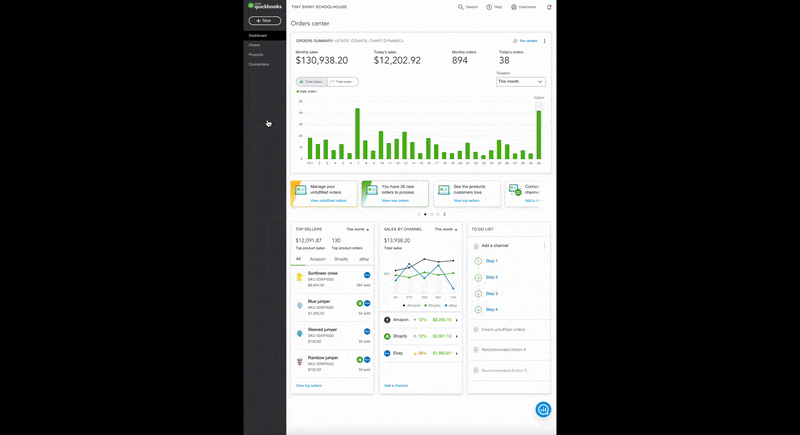The width and height of the screenshot is (800, 435).
Task: Click eBay badge on Sunflower onsie row
Action: tap(367, 275)
